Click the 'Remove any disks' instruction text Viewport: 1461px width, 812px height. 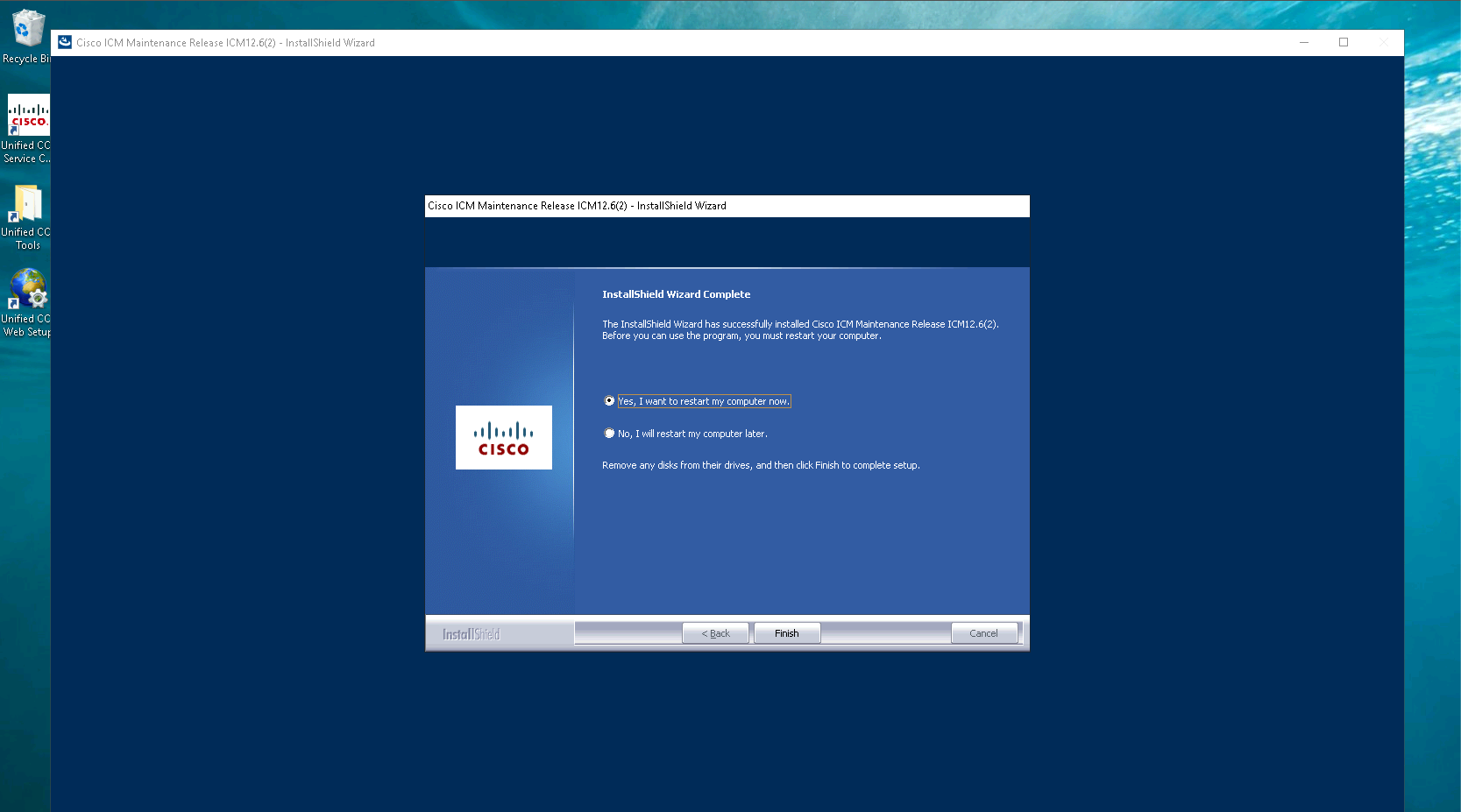pos(760,465)
